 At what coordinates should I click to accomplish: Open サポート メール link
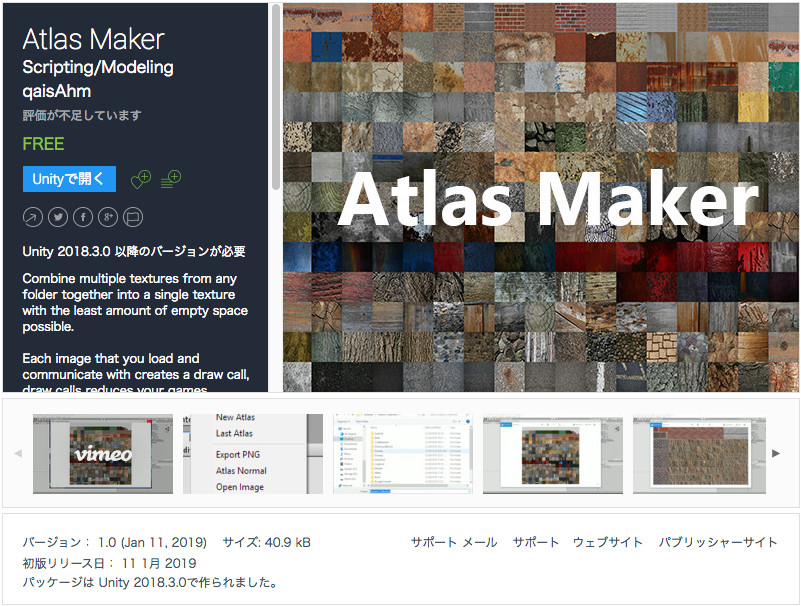[x=454, y=542]
